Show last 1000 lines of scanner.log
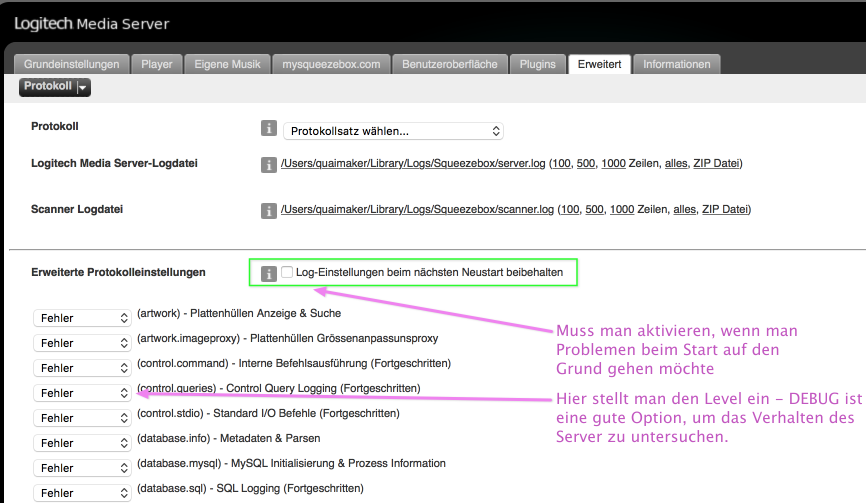The image size is (866, 503). [x=622, y=209]
